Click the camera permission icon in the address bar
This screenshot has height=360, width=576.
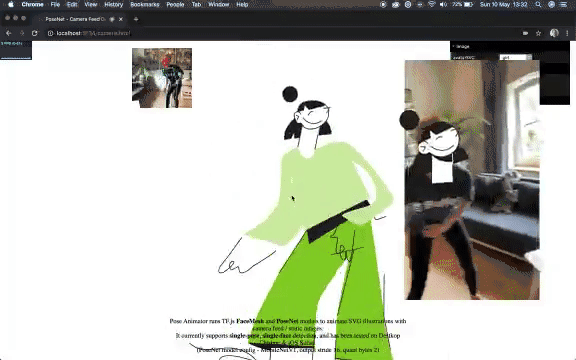pyautogui.click(x=525, y=33)
